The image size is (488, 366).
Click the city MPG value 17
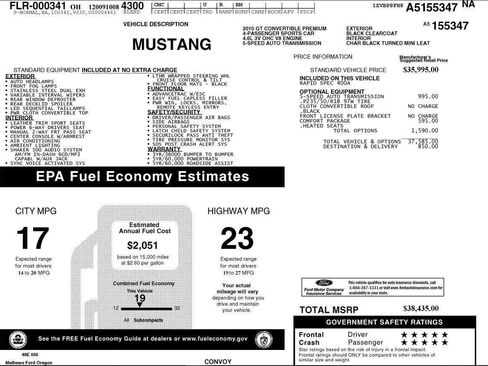point(33,238)
